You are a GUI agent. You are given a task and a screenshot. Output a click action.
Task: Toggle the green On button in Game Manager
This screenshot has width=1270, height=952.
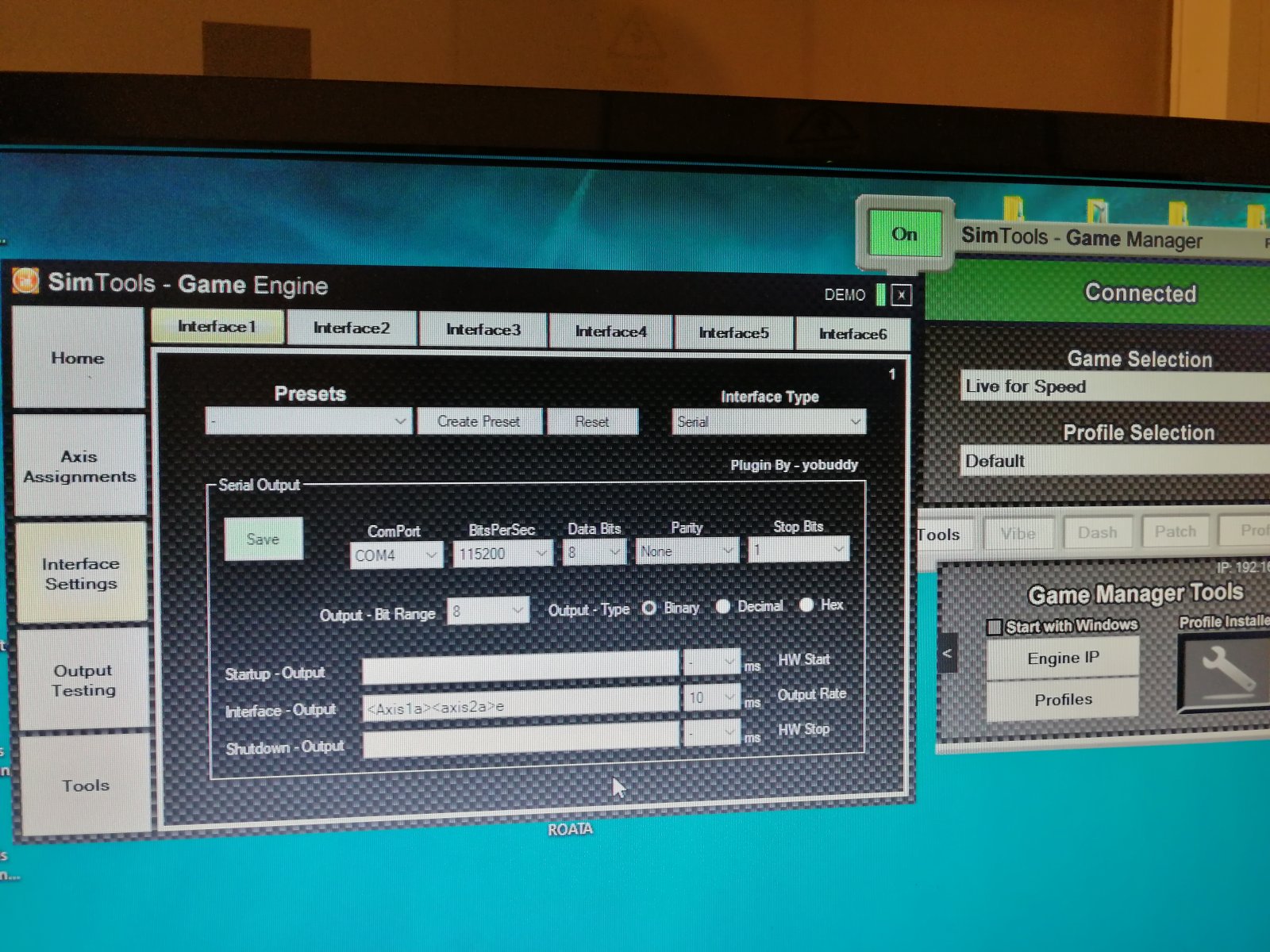click(904, 233)
